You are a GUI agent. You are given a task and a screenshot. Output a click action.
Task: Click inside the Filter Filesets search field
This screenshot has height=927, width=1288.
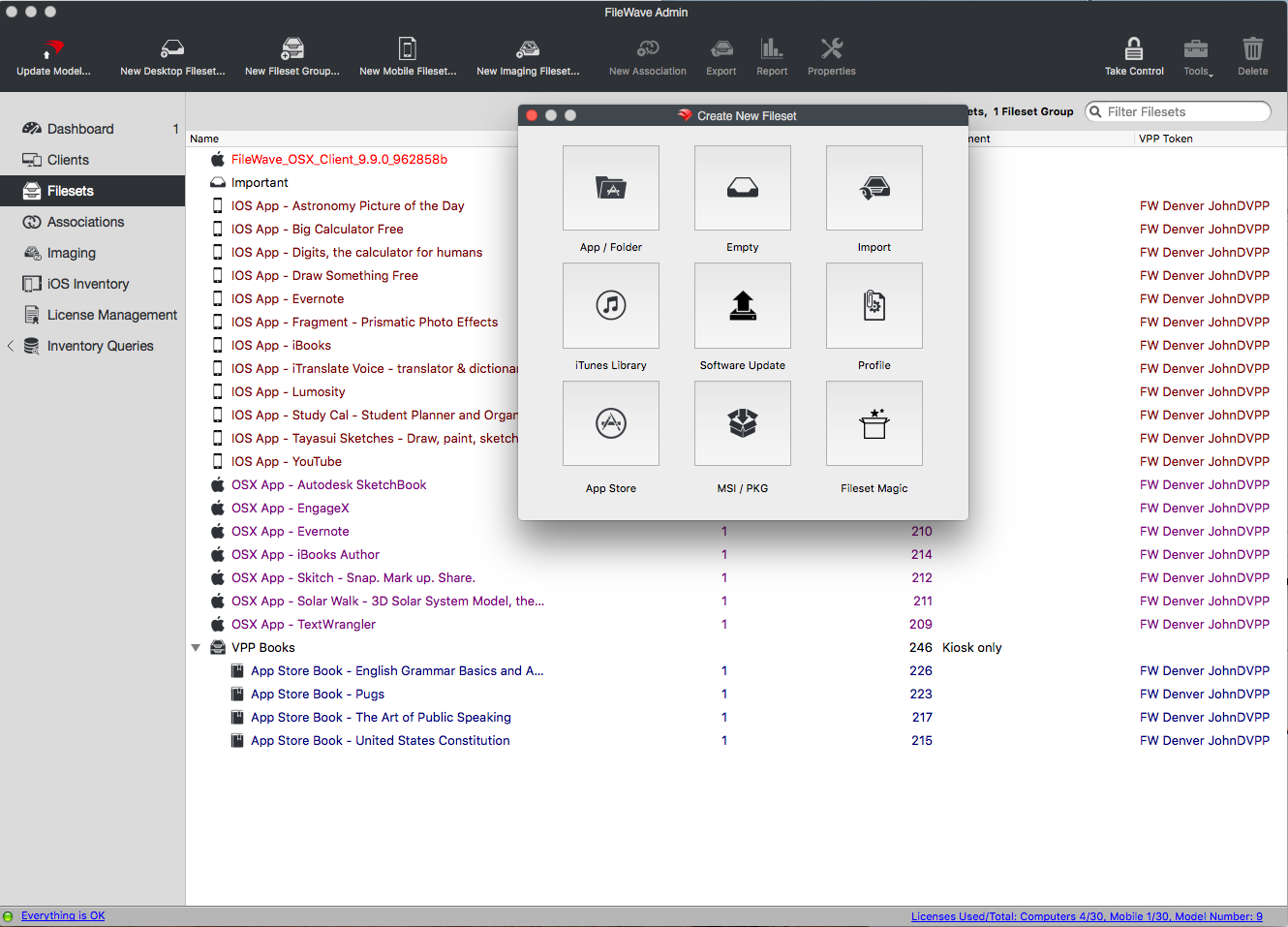1183,111
